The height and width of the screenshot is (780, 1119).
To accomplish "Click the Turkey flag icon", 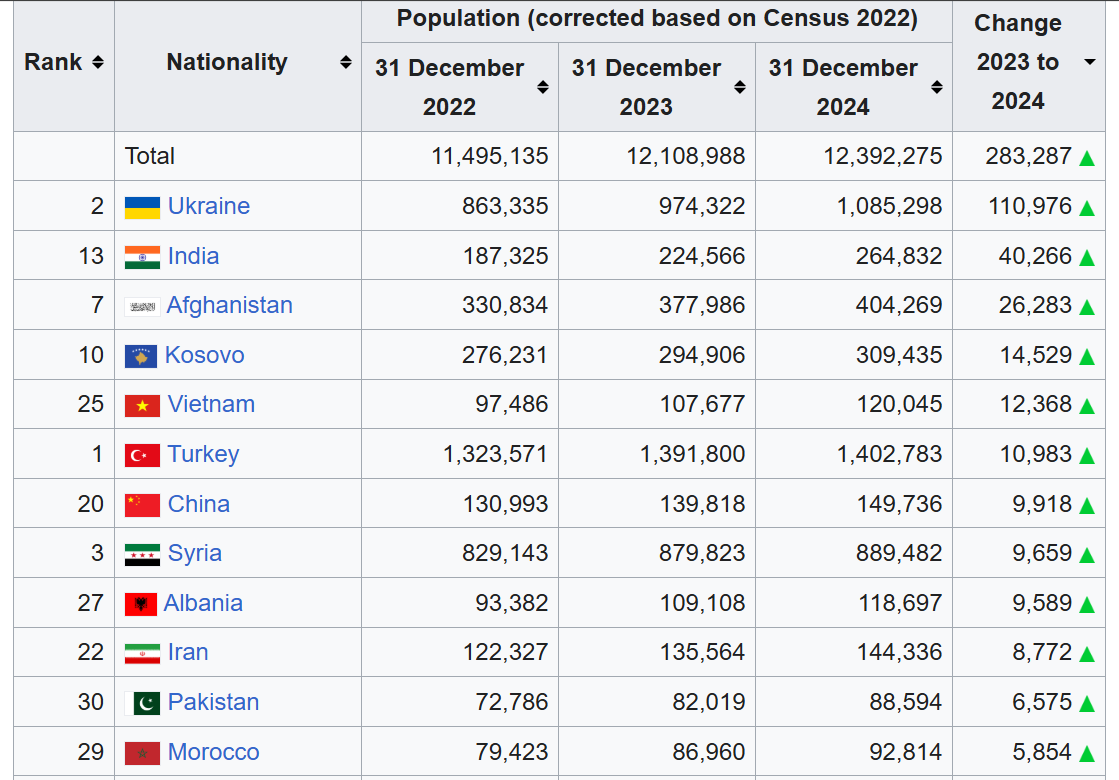I will [142, 455].
